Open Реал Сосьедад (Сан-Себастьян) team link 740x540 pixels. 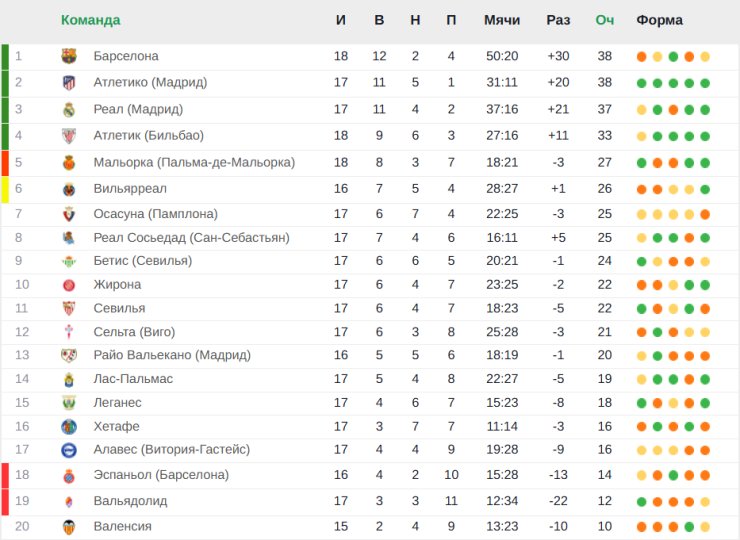pos(191,237)
